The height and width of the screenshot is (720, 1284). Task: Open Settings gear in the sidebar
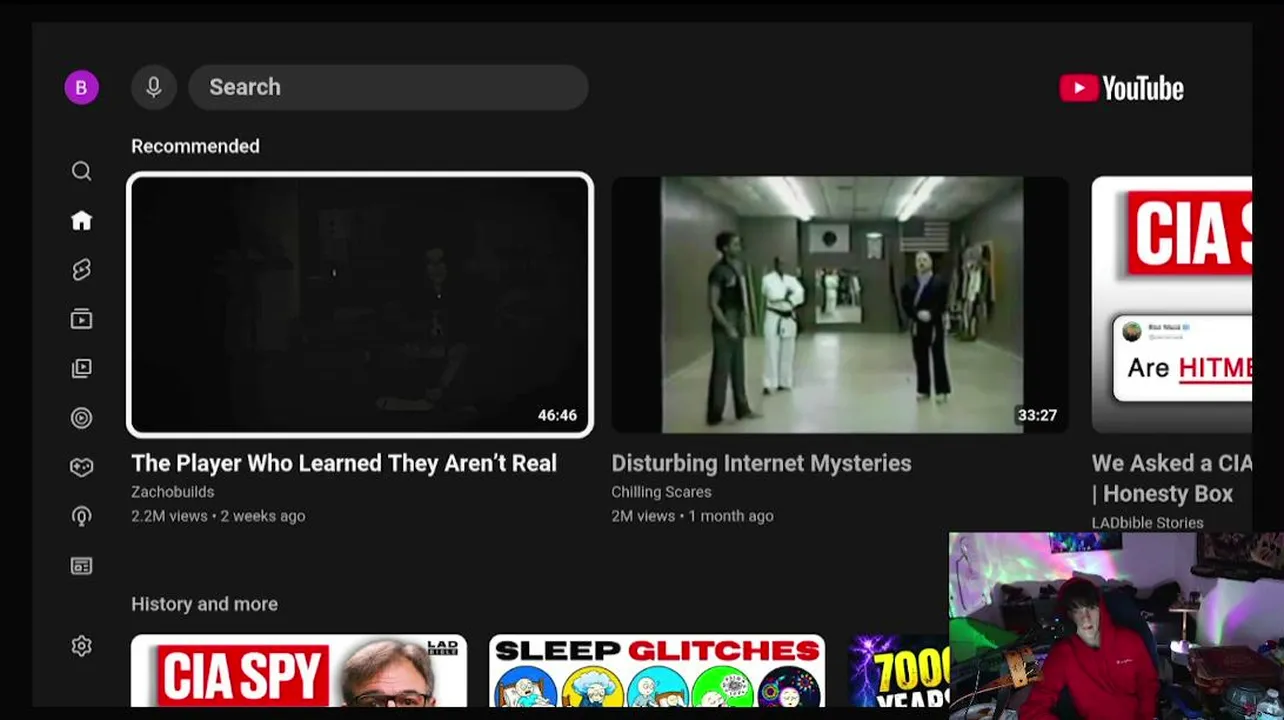(x=82, y=646)
